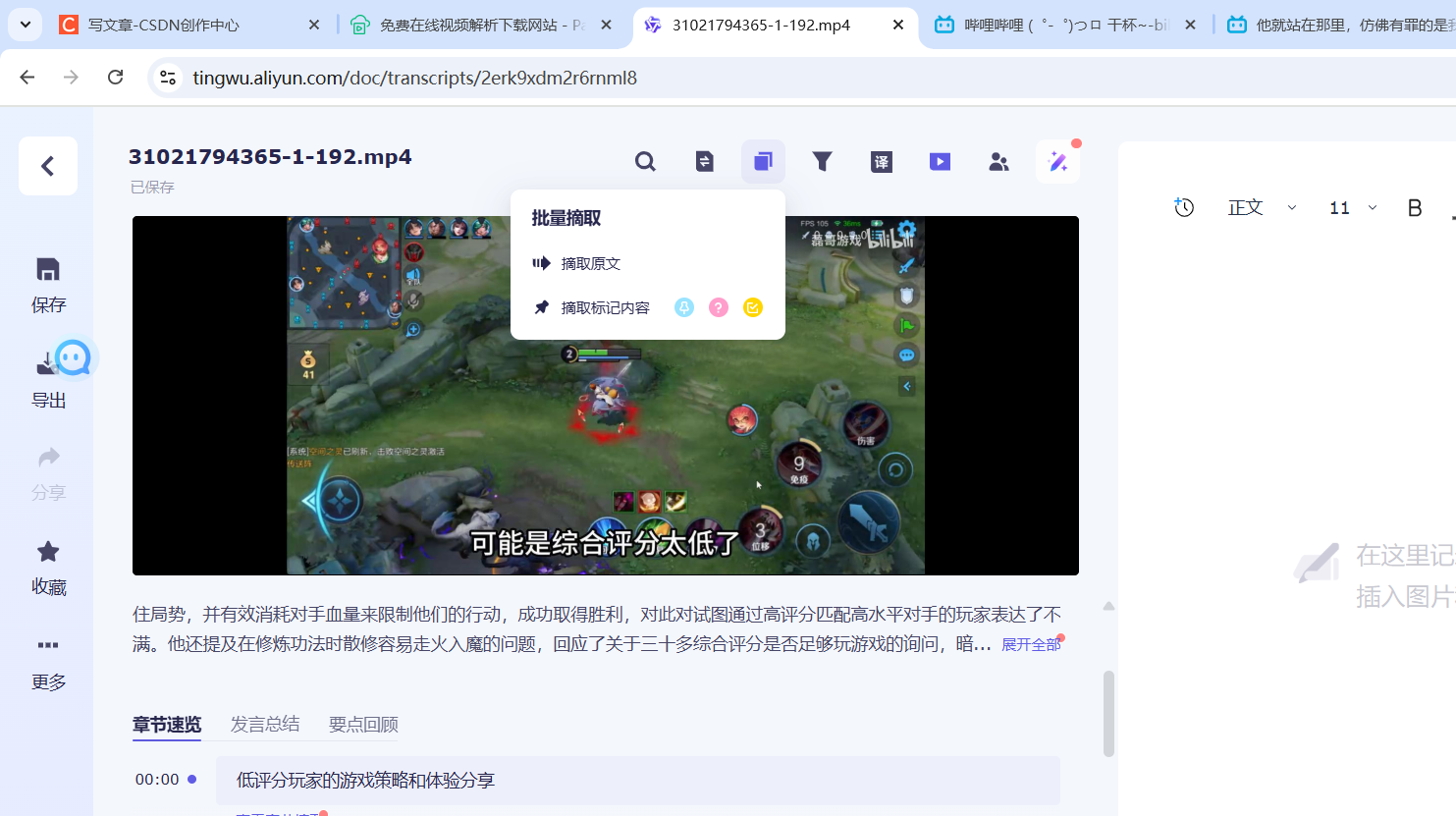Viewport: 1456px width, 816px height.
Task: Click the back chevron button in sidebar
Action: click(48, 166)
